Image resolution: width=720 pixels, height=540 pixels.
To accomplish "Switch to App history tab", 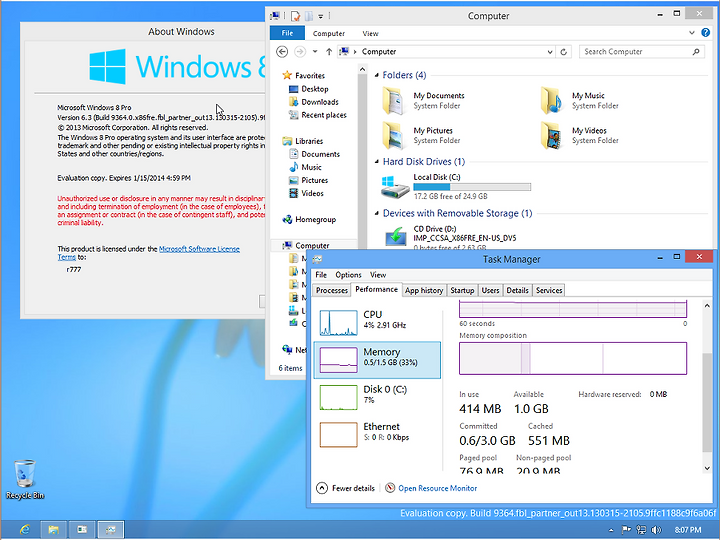I will 424,290.
